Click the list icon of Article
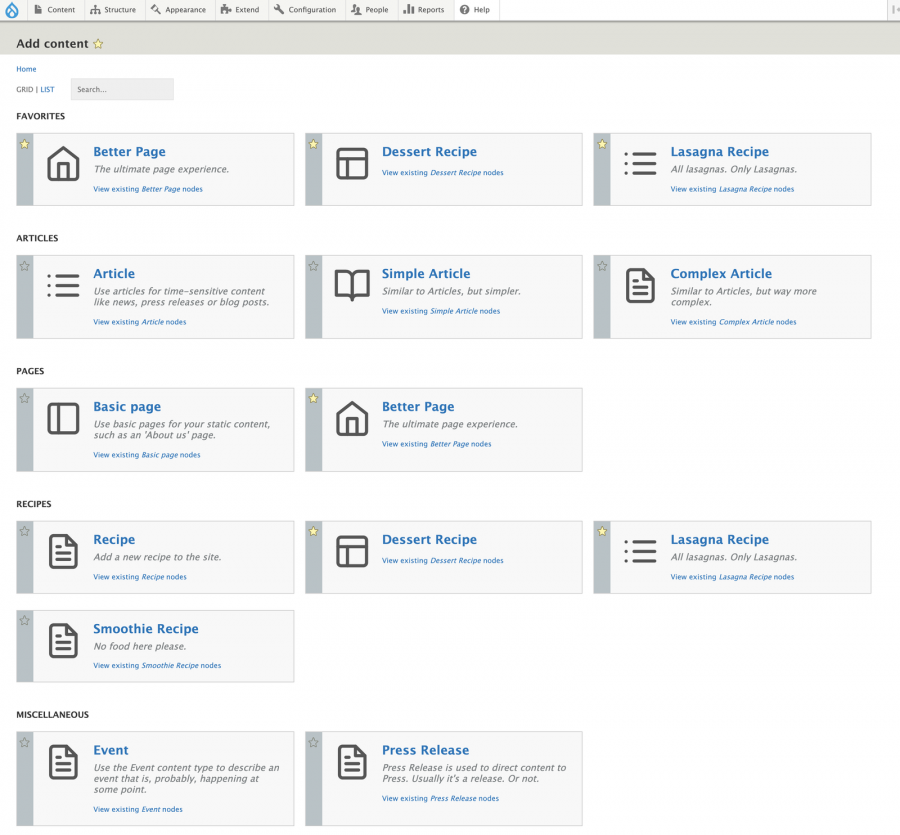The image size is (900, 835). coord(63,285)
